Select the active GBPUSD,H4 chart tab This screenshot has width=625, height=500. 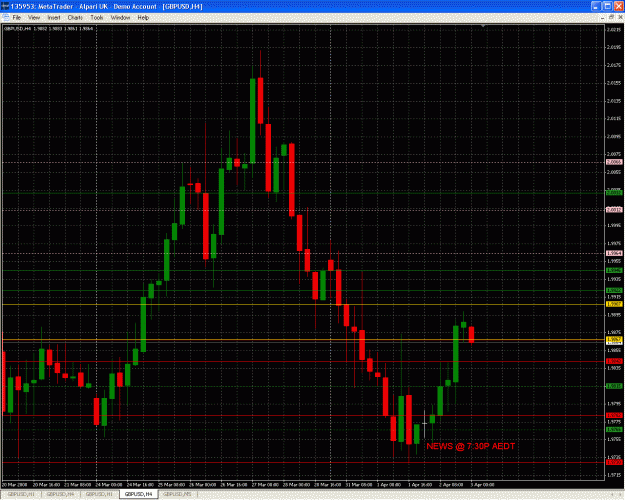(138, 494)
